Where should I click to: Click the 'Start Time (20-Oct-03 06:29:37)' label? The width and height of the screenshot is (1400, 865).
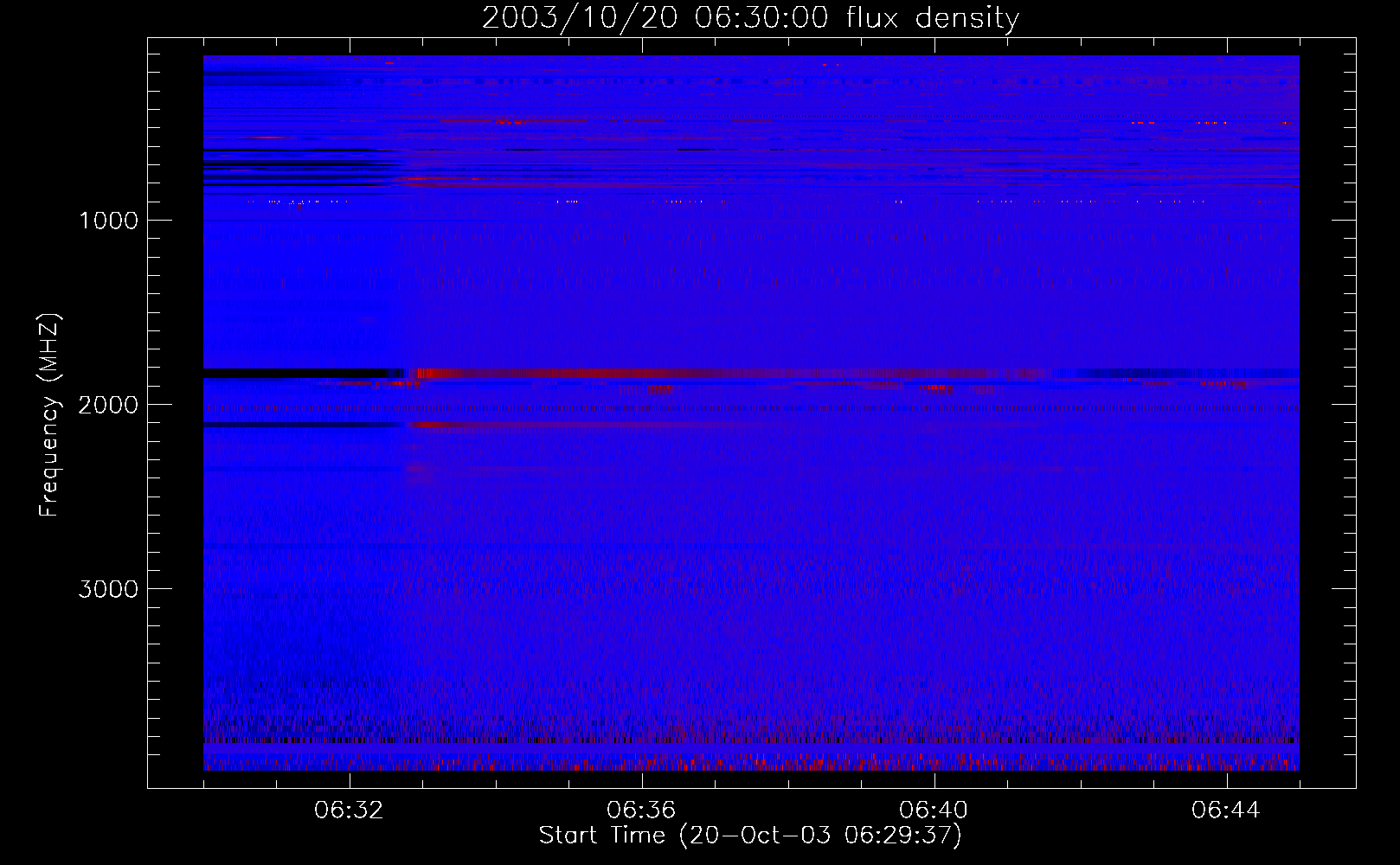coord(750,836)
